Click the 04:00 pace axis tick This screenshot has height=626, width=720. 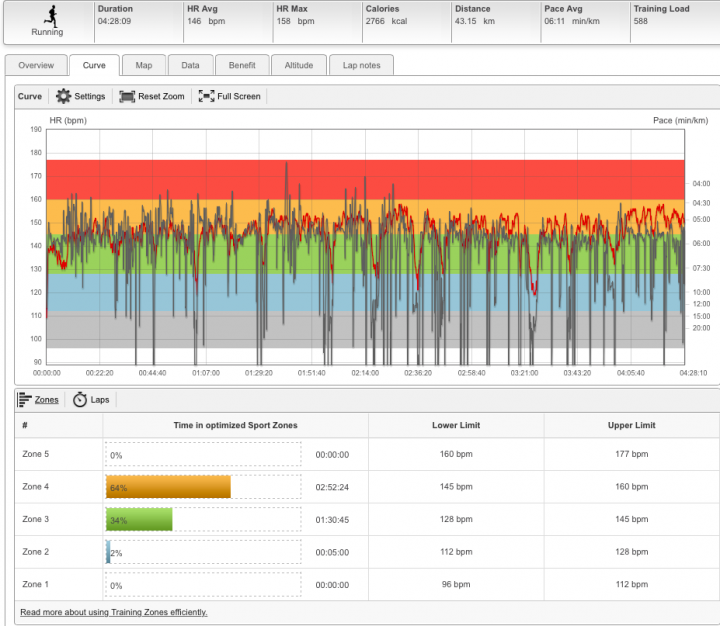pyautogui.click(x=701, y=184)
